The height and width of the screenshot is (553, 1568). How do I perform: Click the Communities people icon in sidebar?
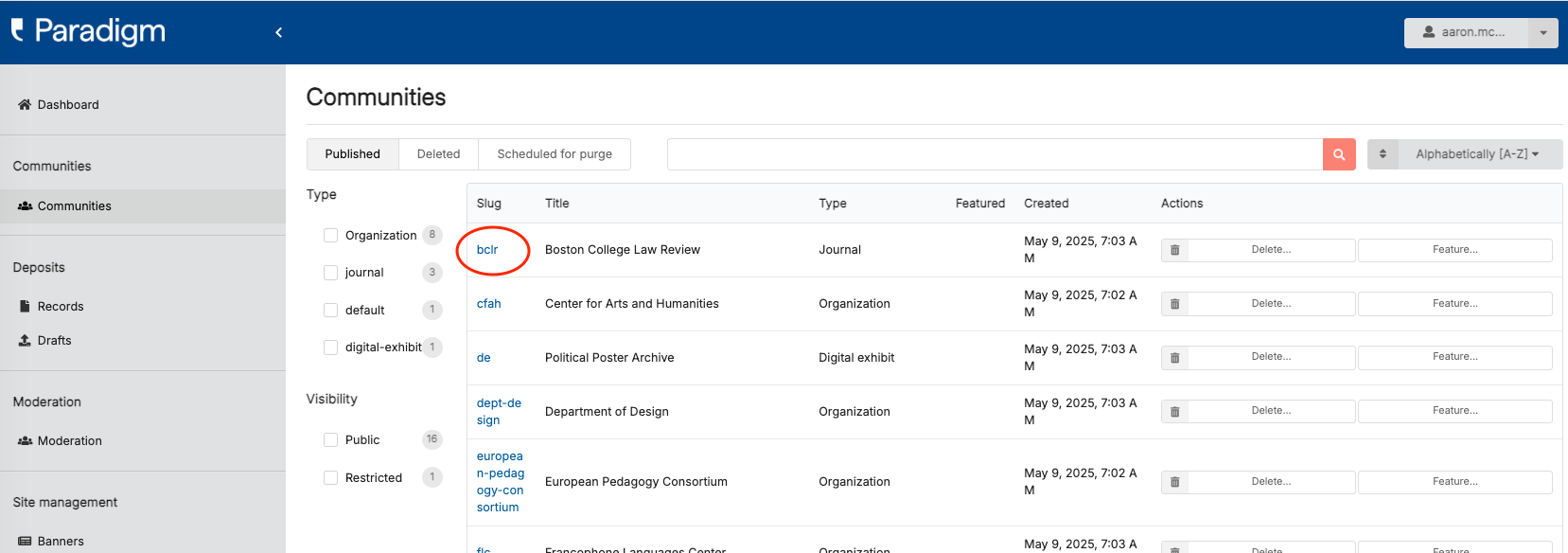coord(26,206)
